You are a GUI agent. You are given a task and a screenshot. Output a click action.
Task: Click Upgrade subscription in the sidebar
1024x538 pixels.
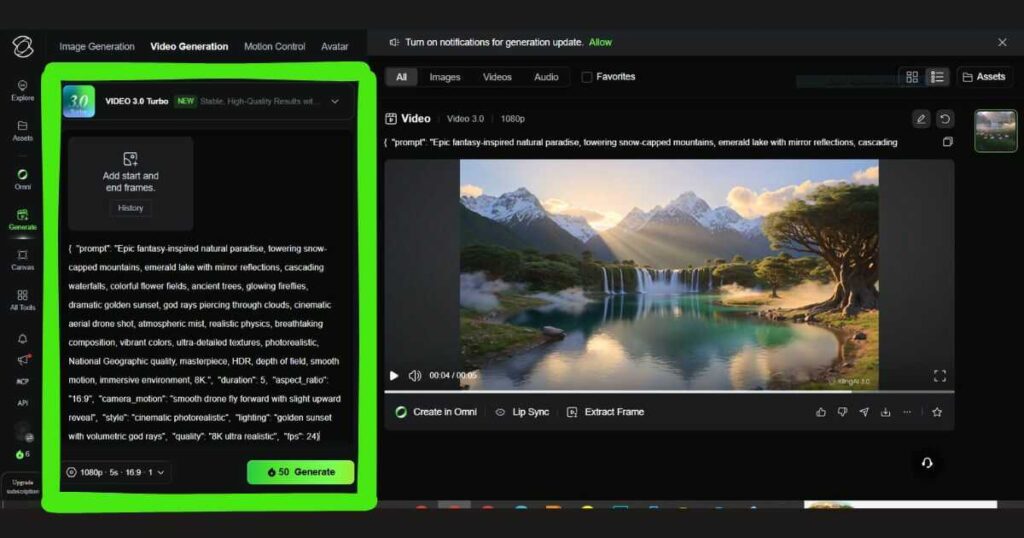22,486
